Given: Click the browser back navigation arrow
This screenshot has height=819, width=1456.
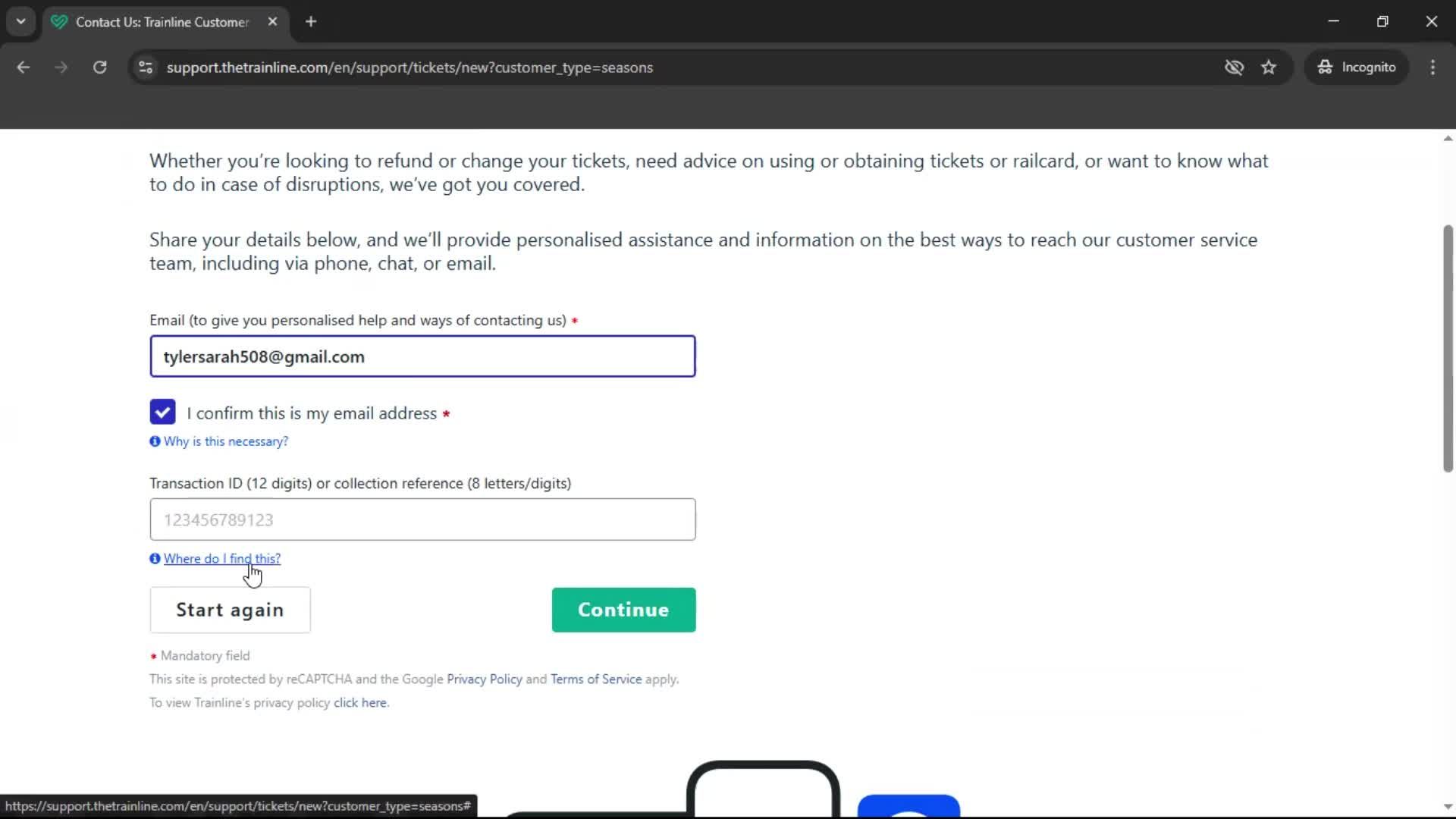Looking at the screenshot, I should [23, 67].
